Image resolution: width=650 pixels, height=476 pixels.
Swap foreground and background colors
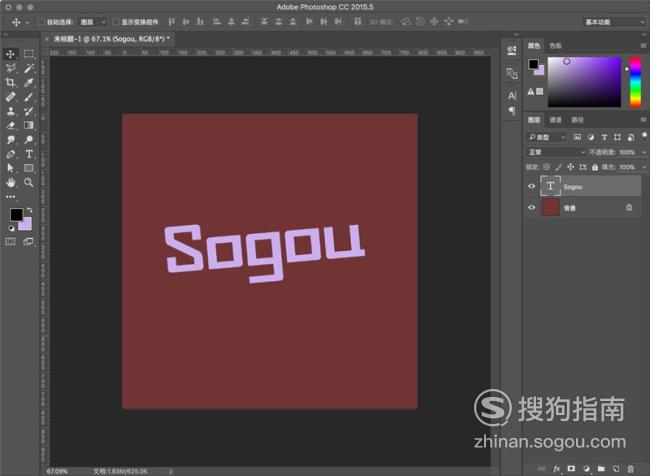(29, 210)
